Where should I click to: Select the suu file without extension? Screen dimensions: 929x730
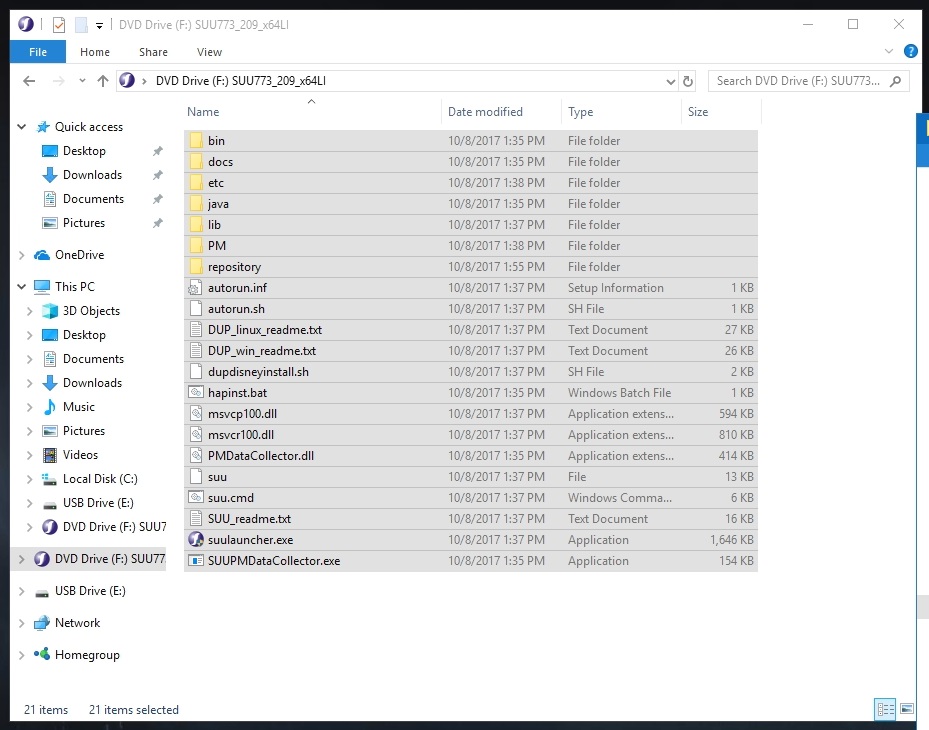(471, 477)
